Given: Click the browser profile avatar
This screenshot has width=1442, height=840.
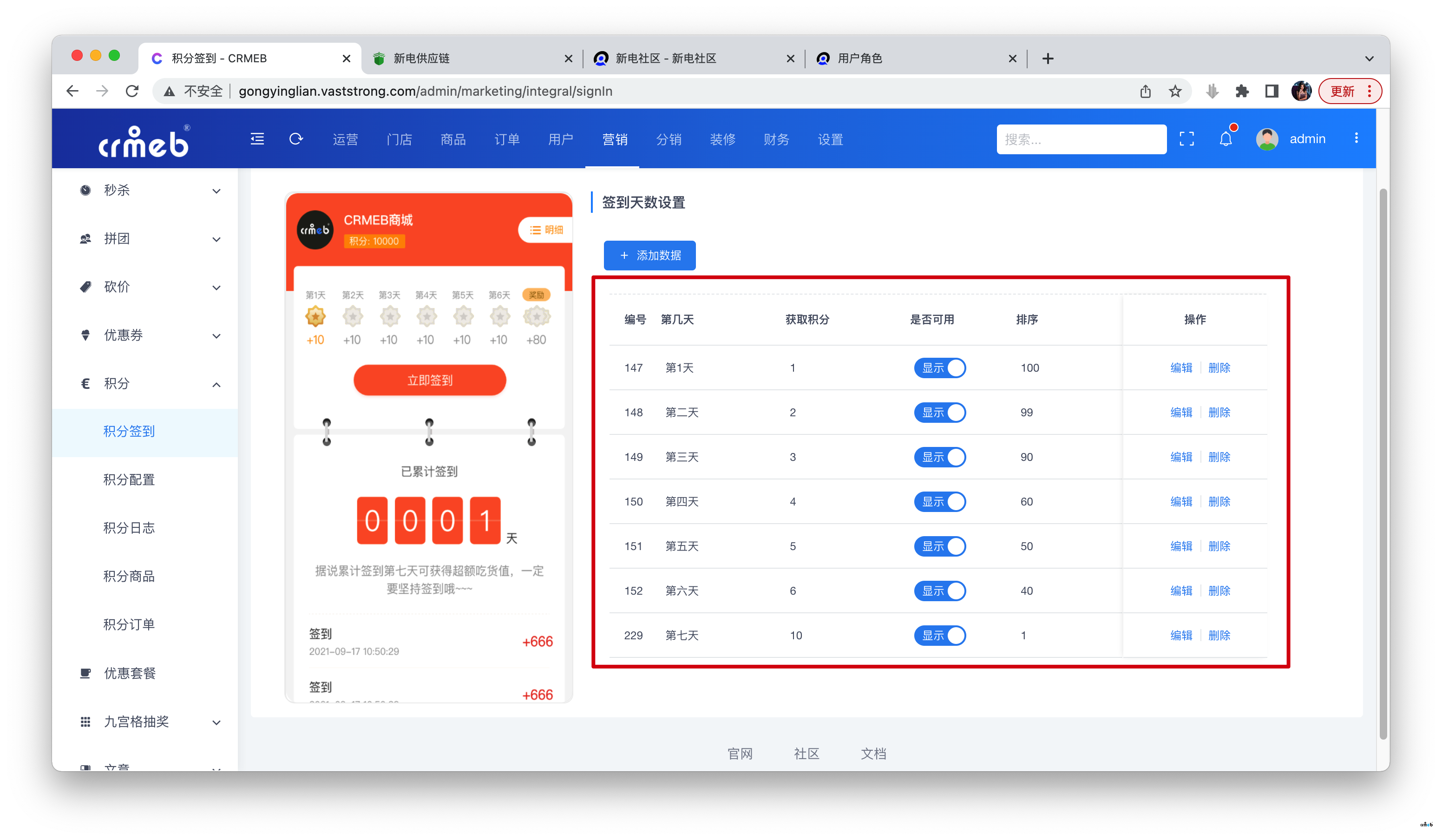Looking at the screenshot, I should (x=1301, y=91).
